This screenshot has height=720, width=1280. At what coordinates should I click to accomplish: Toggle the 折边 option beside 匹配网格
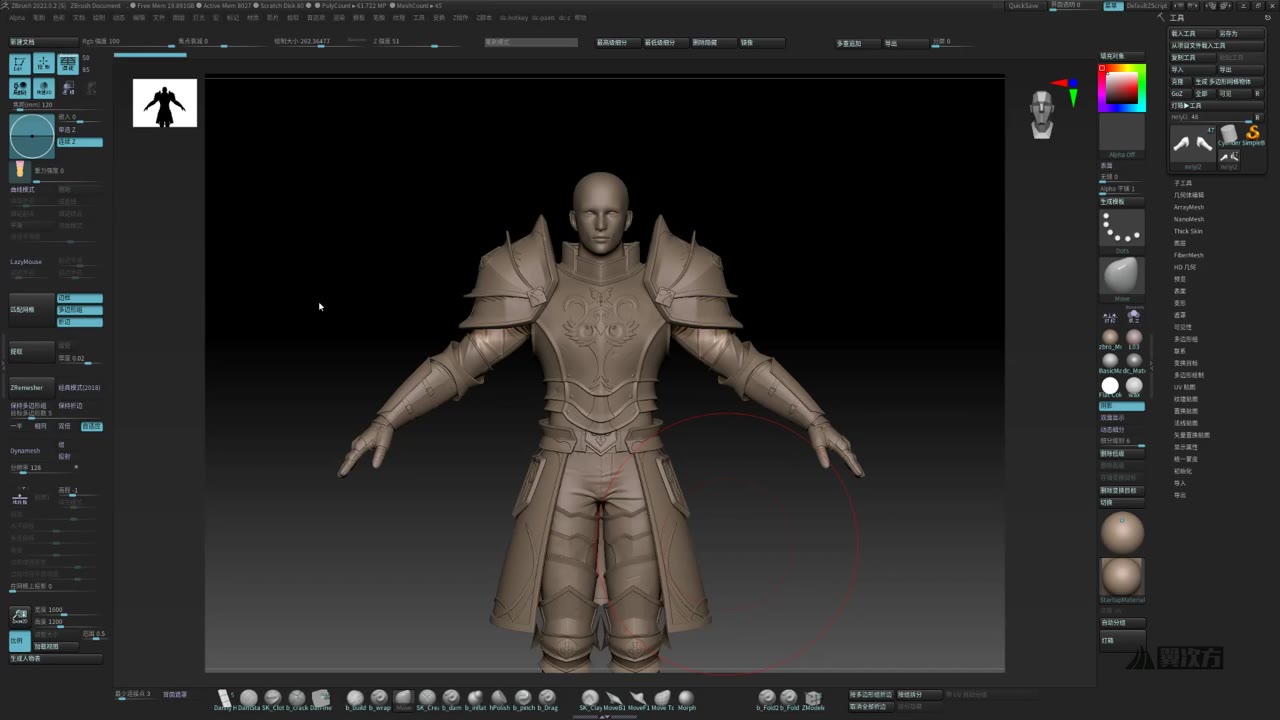tap(80, 322)
